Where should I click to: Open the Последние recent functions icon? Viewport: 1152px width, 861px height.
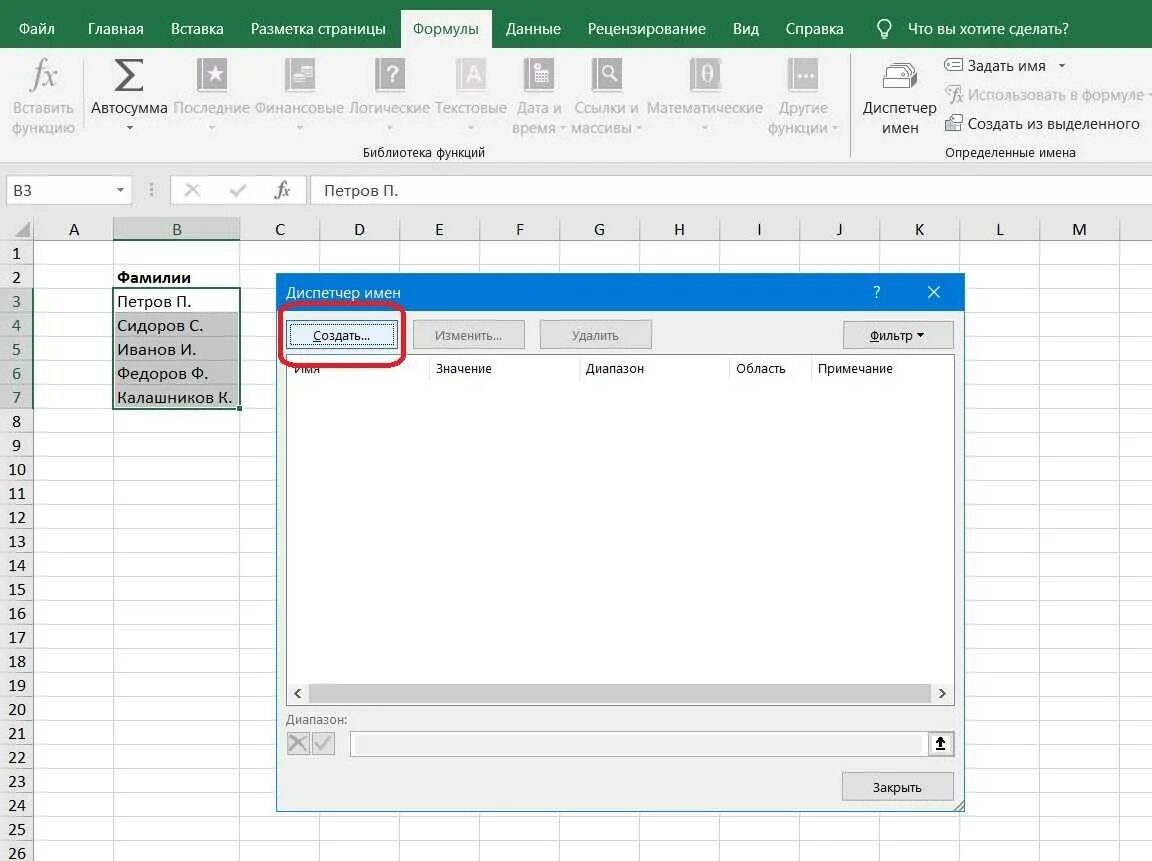point(212,76)
